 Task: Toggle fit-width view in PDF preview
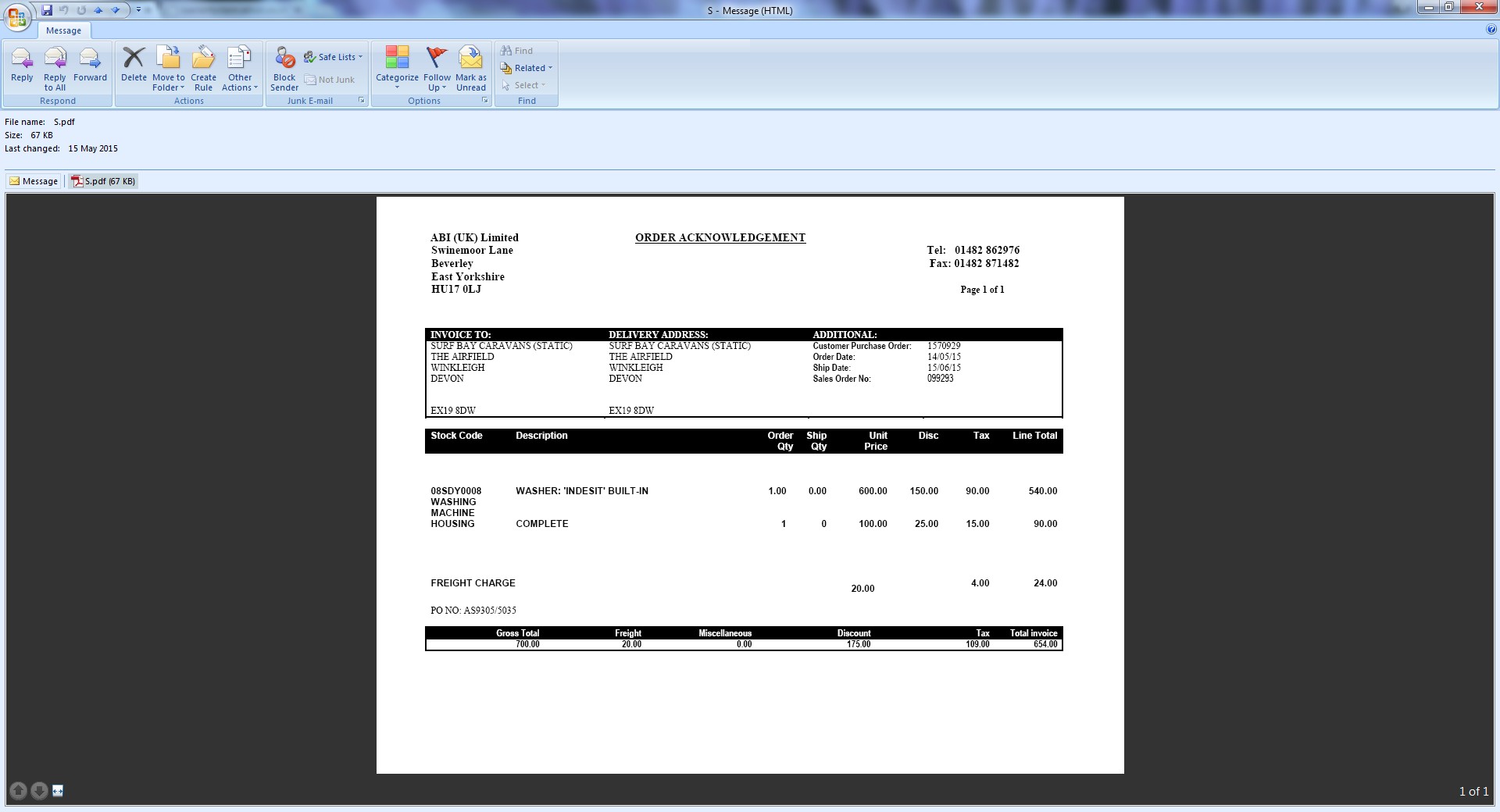(58, 791)
